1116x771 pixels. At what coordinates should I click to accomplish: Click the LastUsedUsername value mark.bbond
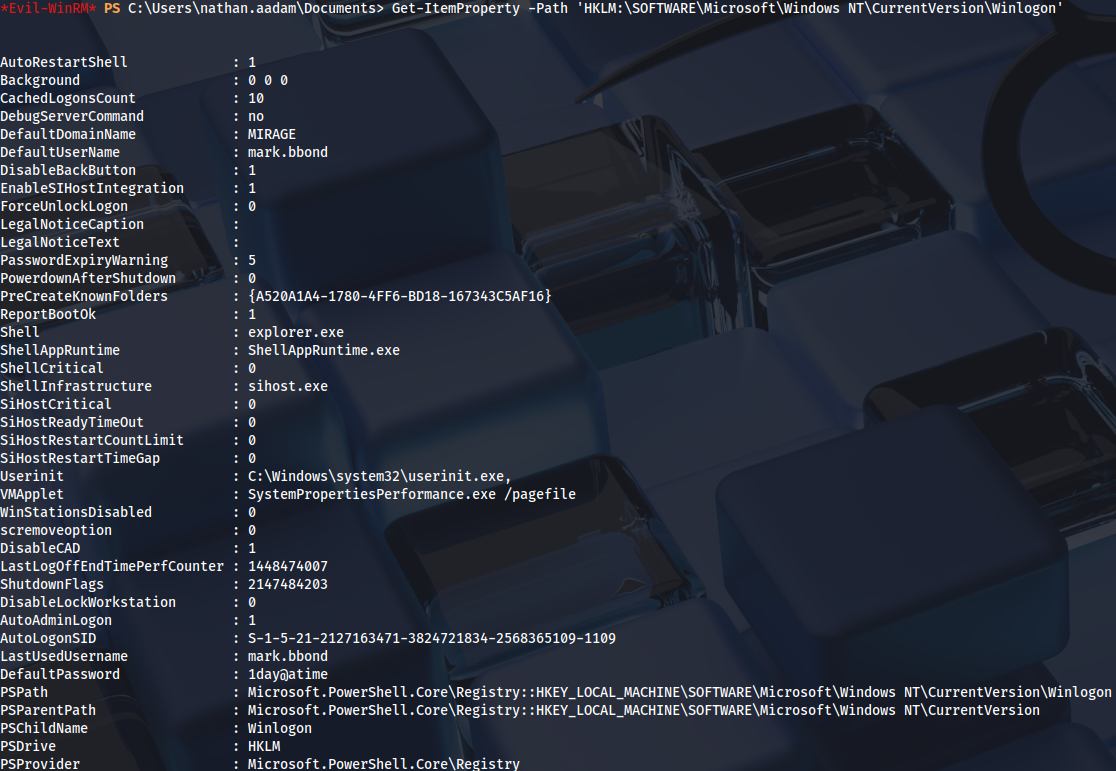(x=288, y=656)
